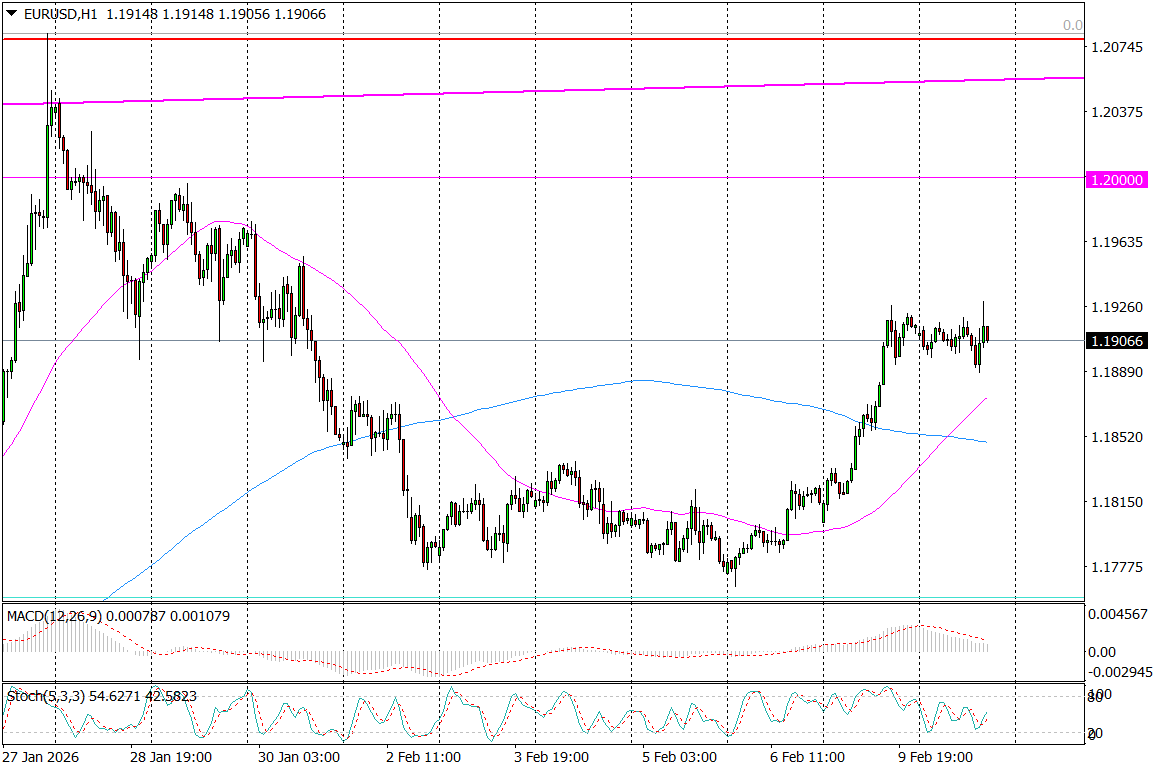
Task: Click the grey 0.0 label at top right
Action: (x=1072, y=26)
